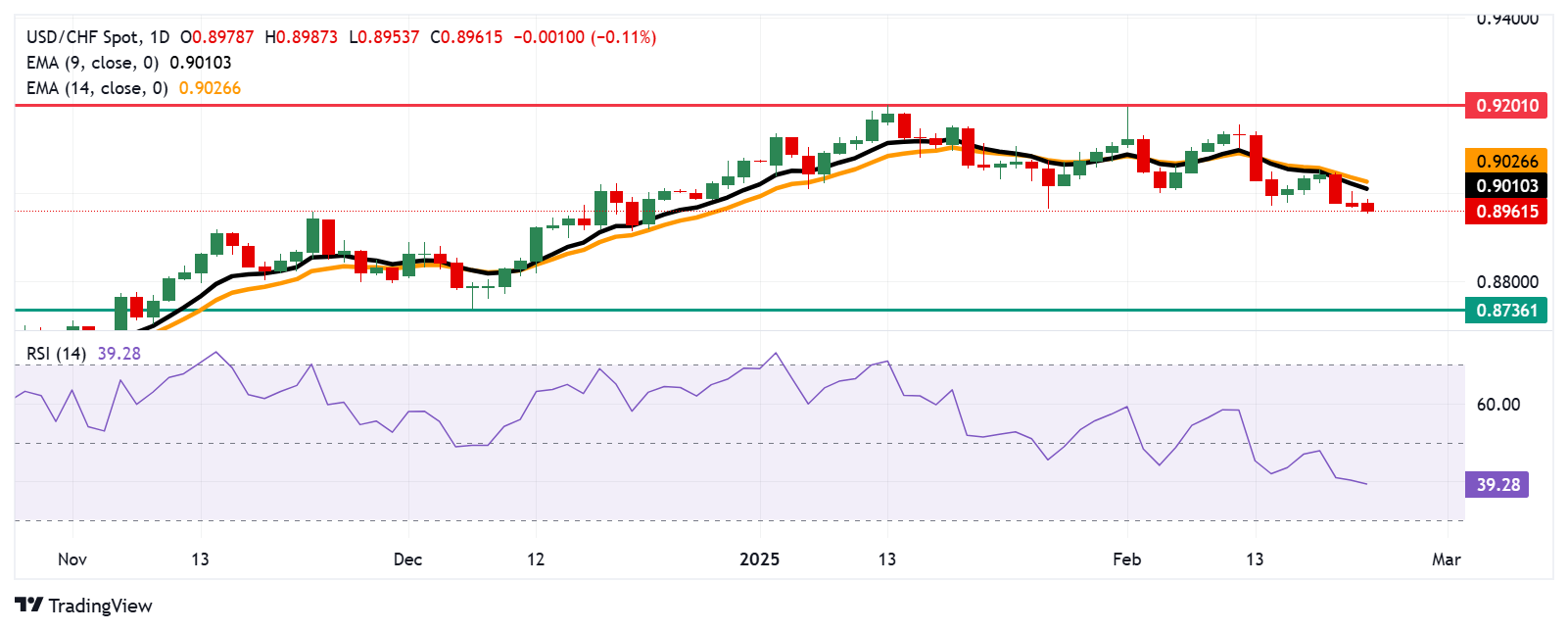Click the TradingView logo
This screenshot has height=631, width=1568.
(83, 606)
